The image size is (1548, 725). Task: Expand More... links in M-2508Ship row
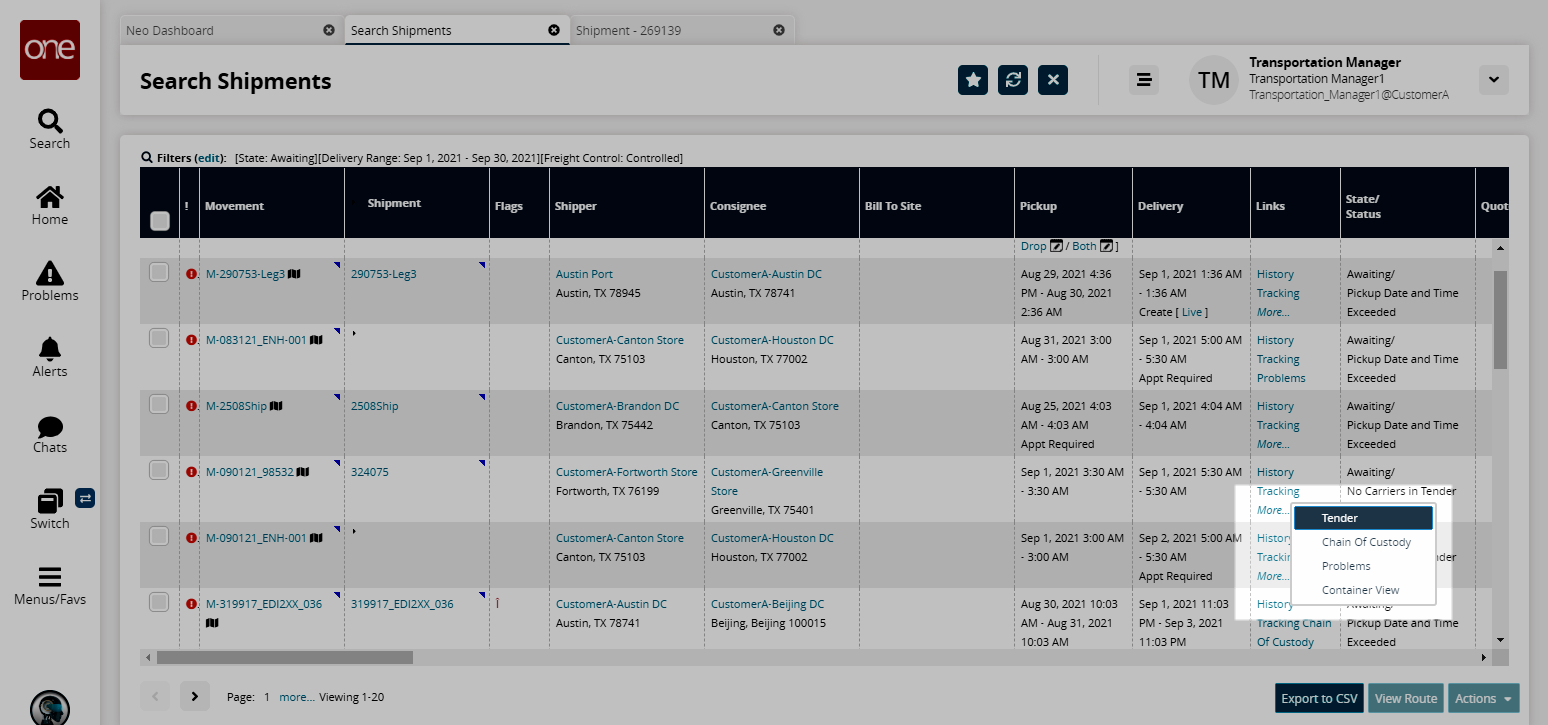pyautogui.click(x=1272, y=444)
